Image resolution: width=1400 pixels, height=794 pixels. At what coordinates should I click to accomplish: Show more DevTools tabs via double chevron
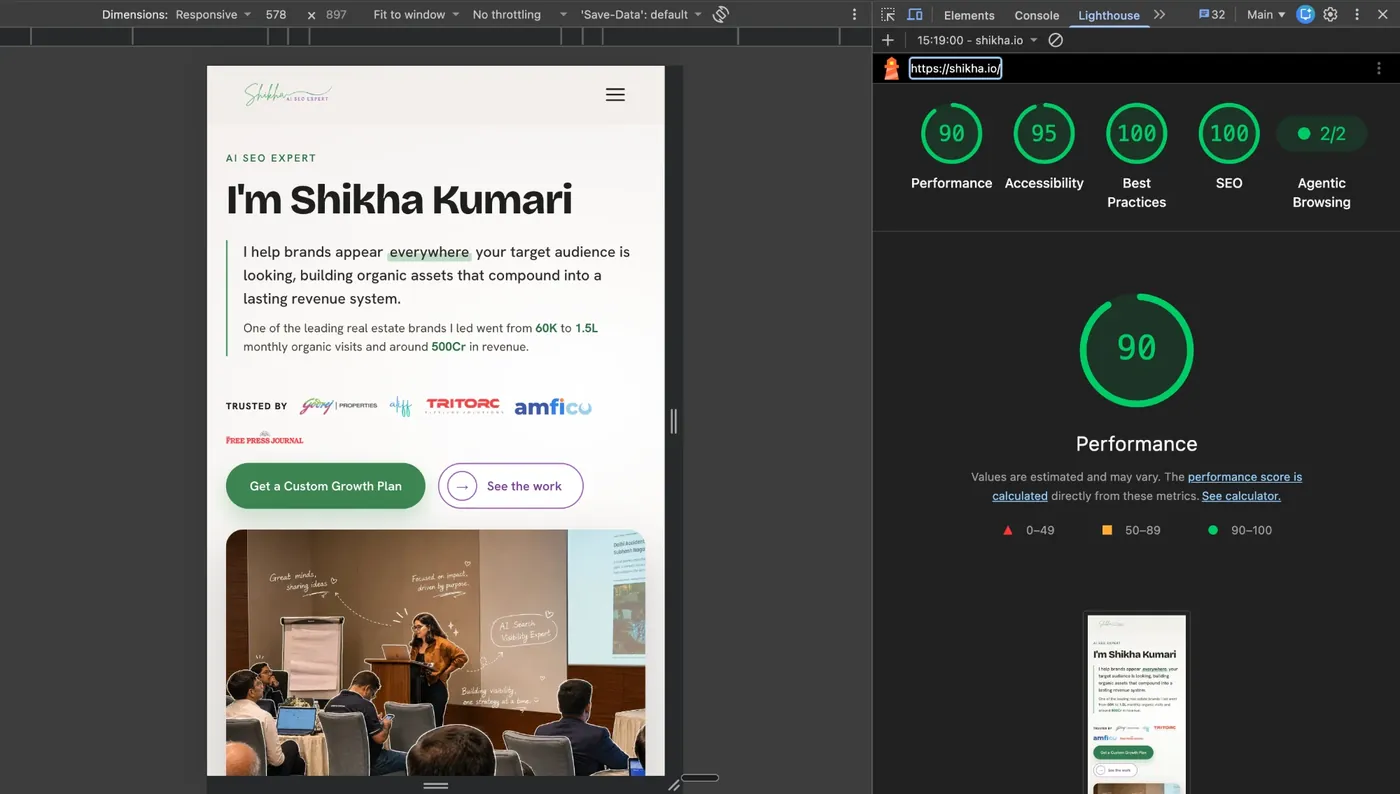pyautogui.click(x=1160, y=15)
